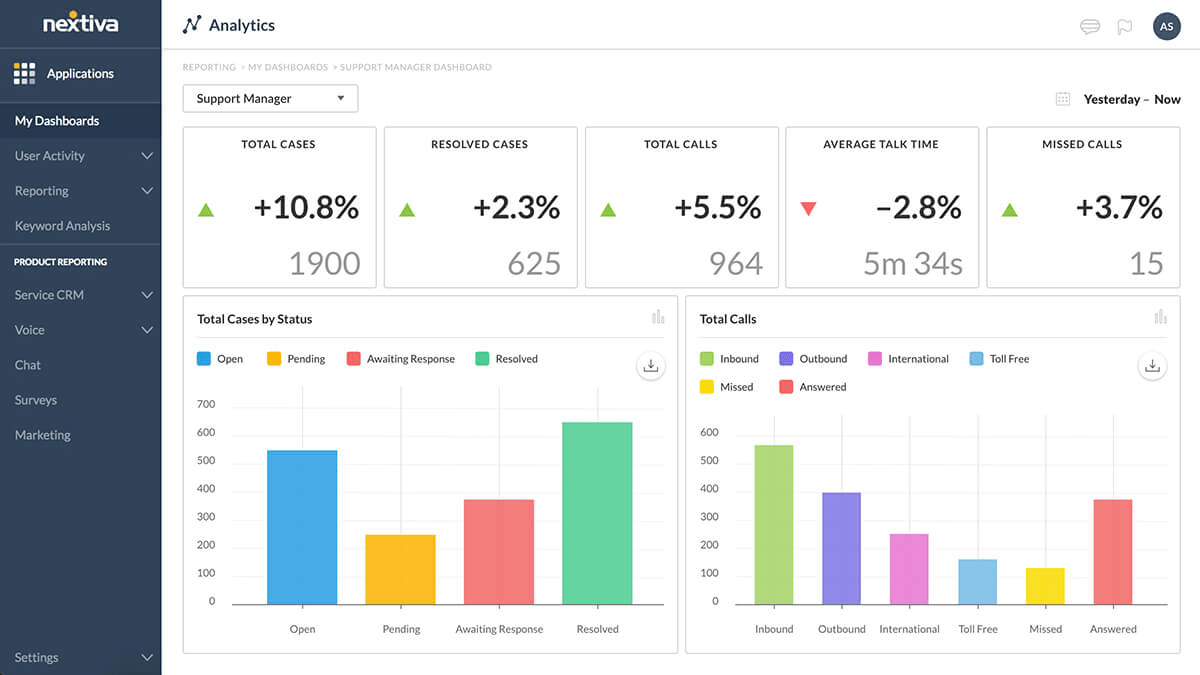
Task: Download the Total Cases by Status chart
Action: [x=651, y=366]
